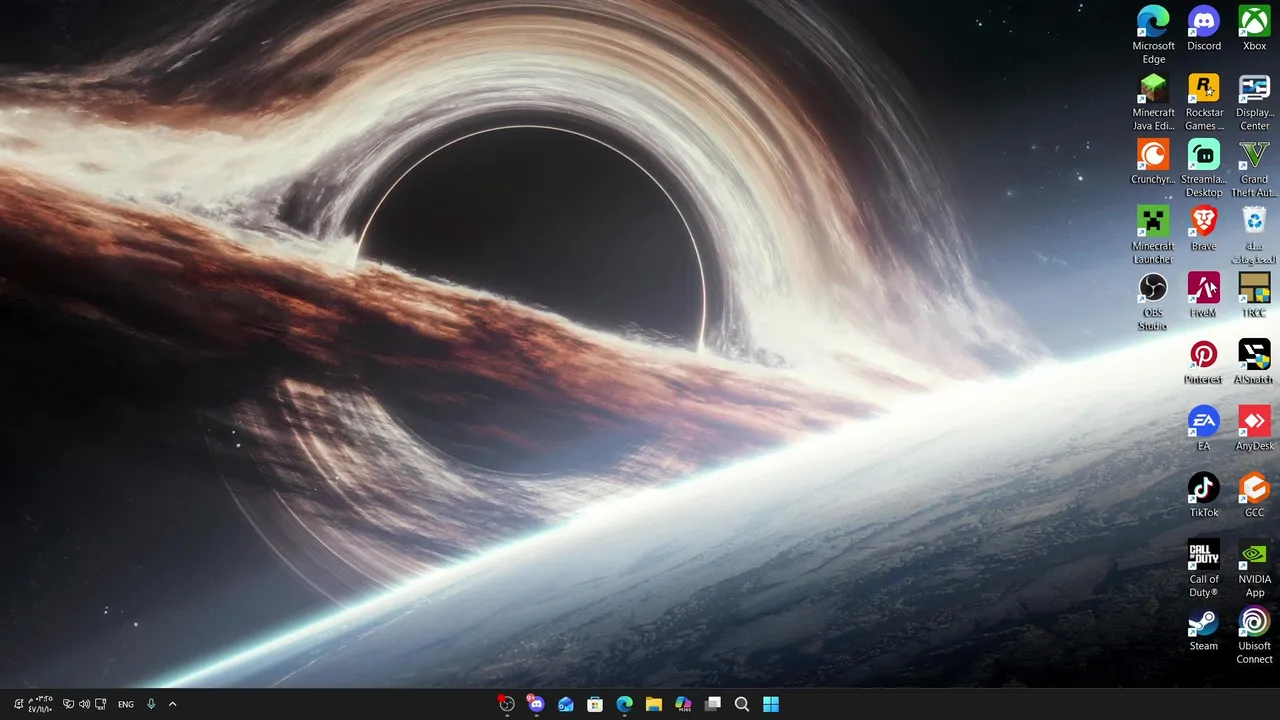Switch to the taskbar app with red recording dot
The height and width of the screenshot is (720, 1280).
(x=507, y=704)
